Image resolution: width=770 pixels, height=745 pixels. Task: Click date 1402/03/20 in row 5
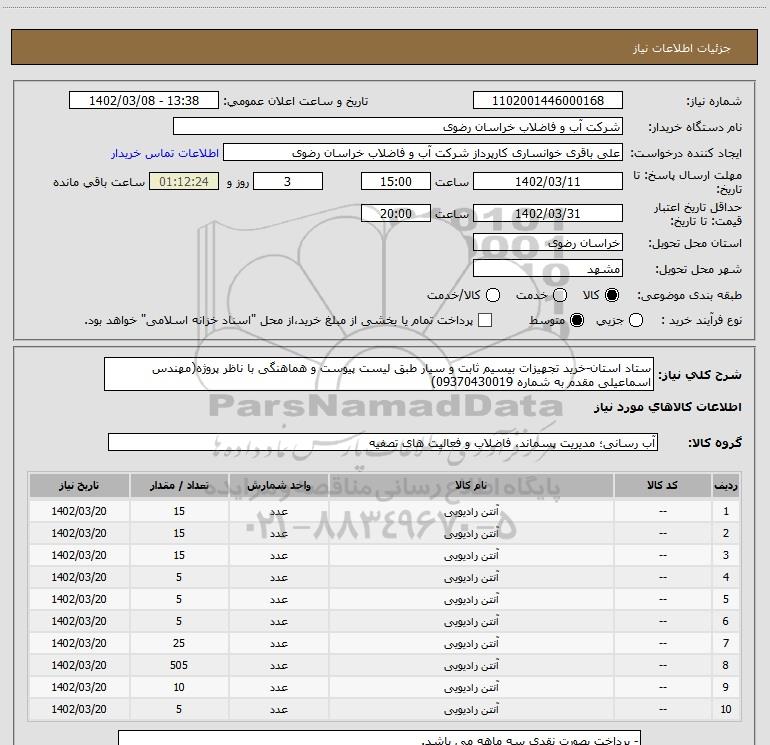79,599
